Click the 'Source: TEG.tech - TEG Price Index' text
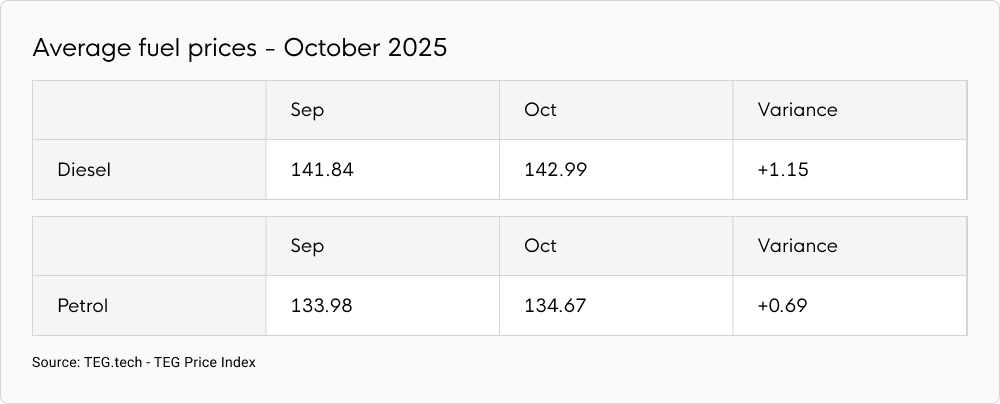The width and height of the screenshot is (1000, 404). tap(144, 363)
